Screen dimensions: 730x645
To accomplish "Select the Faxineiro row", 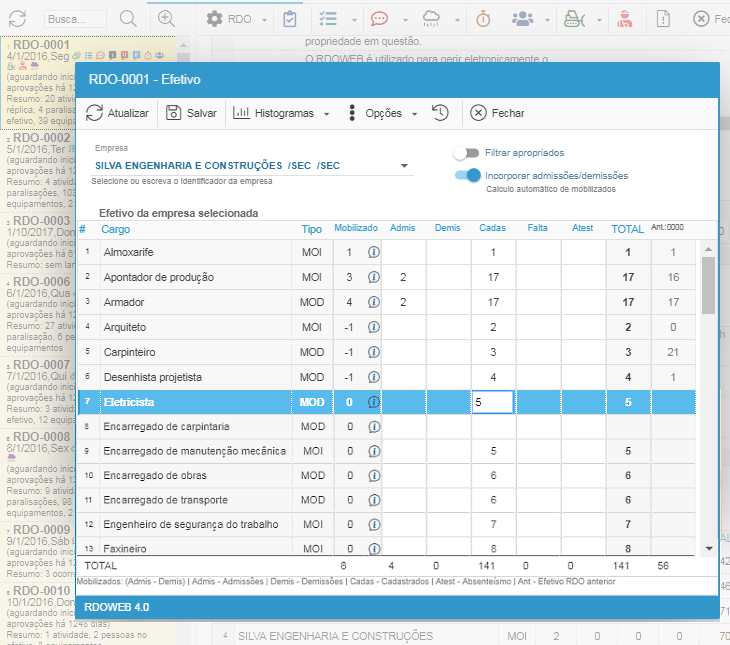I will (x=386, y=547).
